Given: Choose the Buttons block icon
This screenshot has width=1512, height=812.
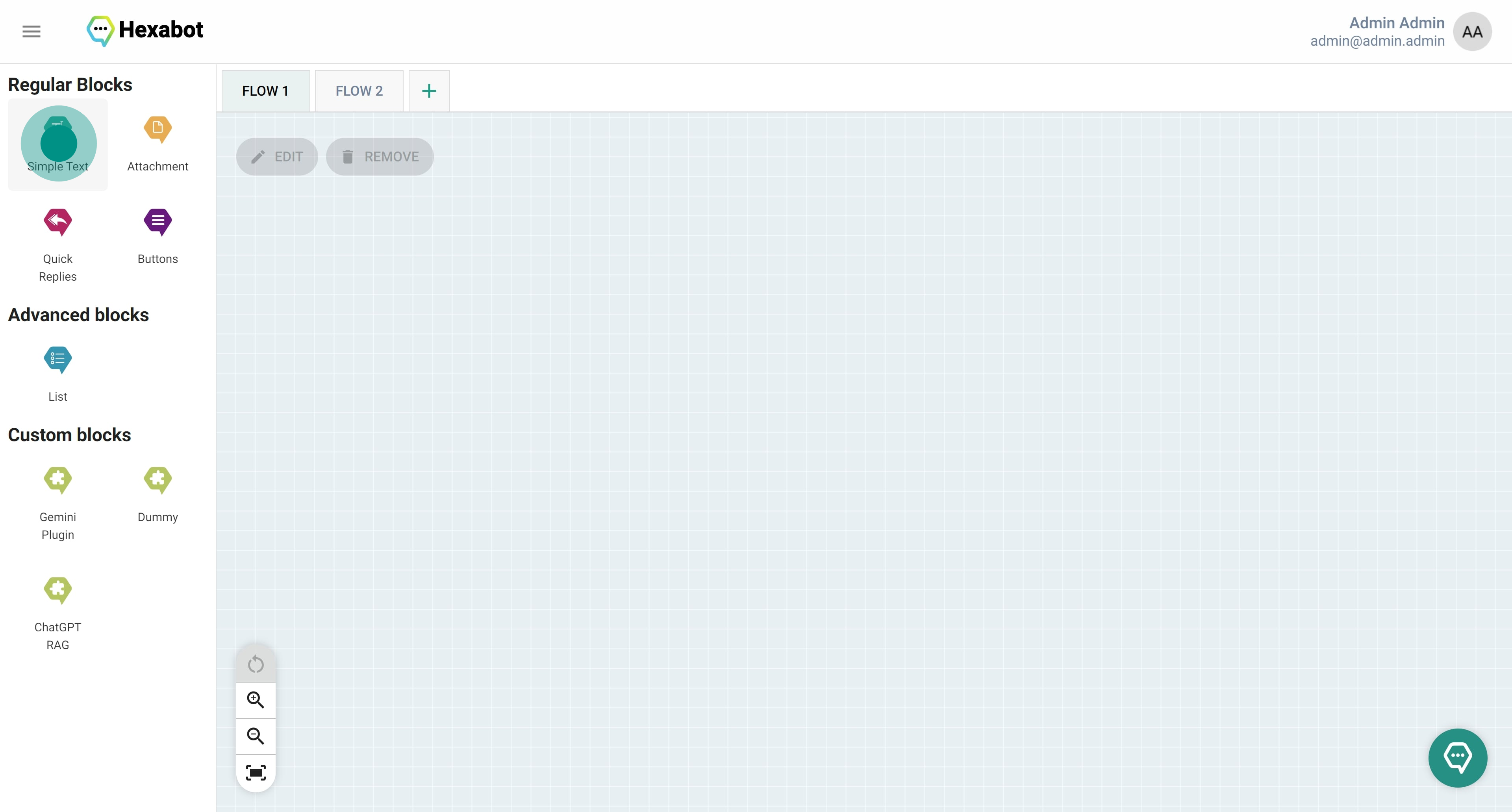Looking at the screenshot, I should click(x=157, y=222).
